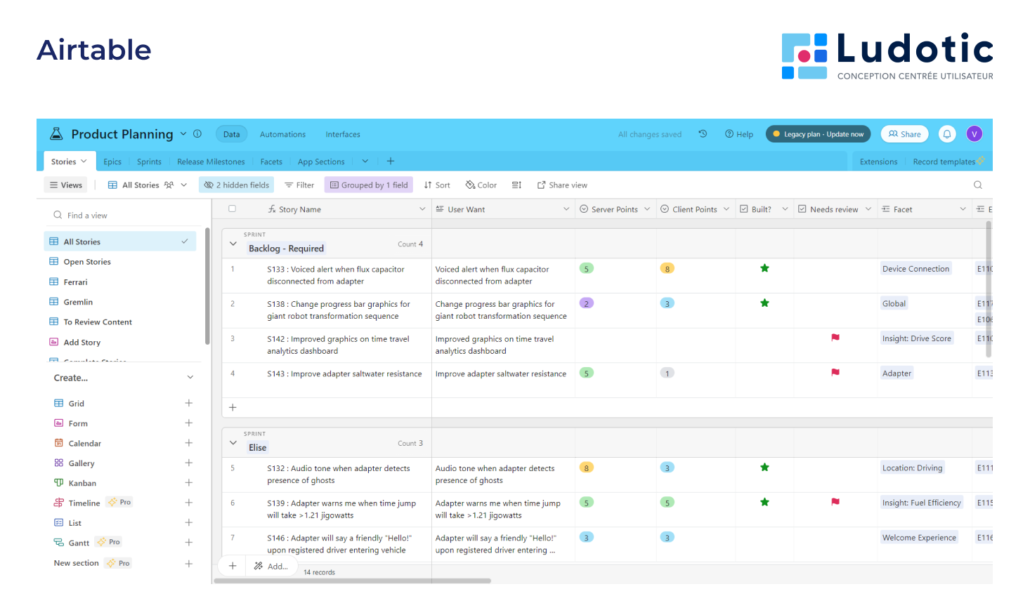Screen dimensions: 1030x615
Task: Toggle the Built star for story S133
Action: (764, 268)
